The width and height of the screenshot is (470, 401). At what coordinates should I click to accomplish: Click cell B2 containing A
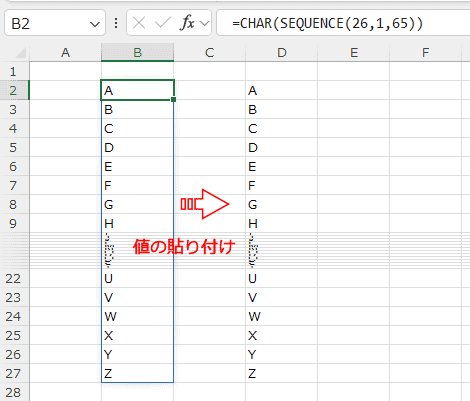point(137,90)
